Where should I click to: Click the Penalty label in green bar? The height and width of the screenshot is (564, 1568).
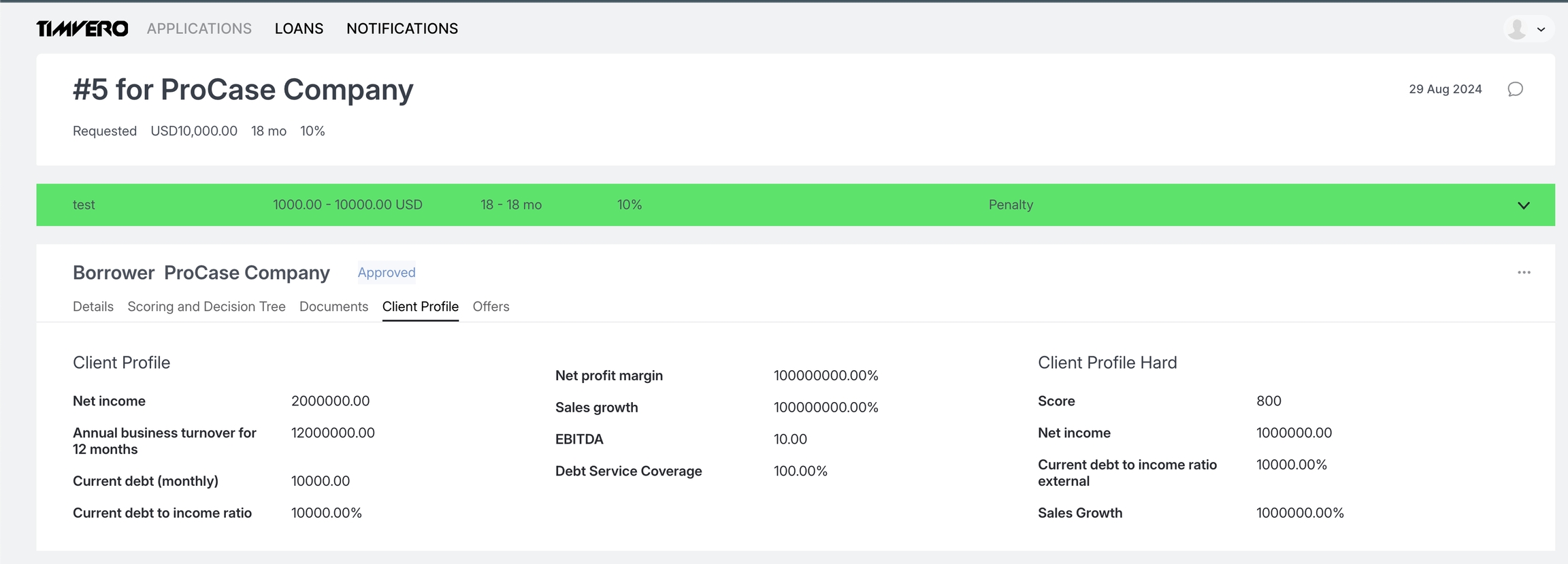tap(1011, 205)
